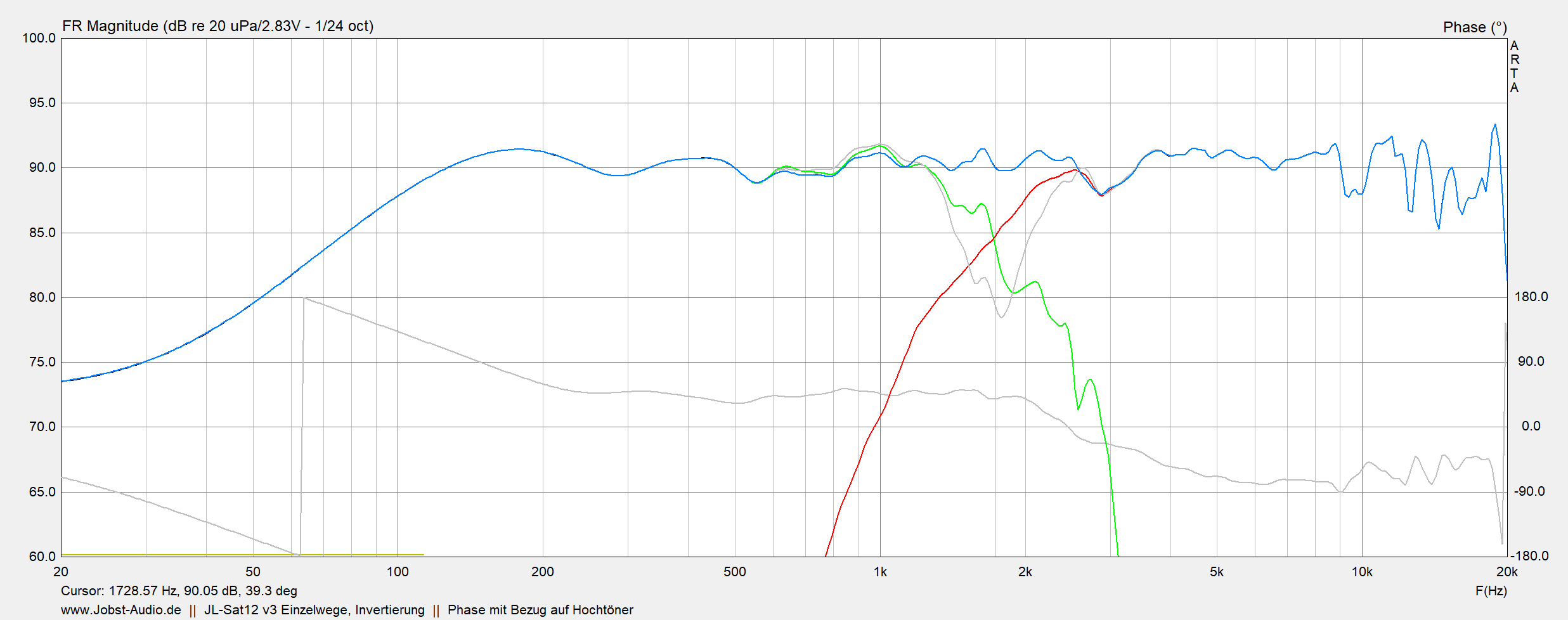Image resolution: width=1568 pixels, height=620 pixels.
Task: Click the Phase (°) axis label
Action: tap(1474, 27)
